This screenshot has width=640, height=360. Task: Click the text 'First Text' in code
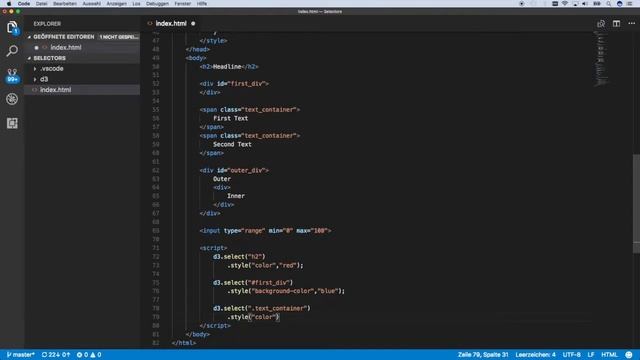(x=230, y=118)
